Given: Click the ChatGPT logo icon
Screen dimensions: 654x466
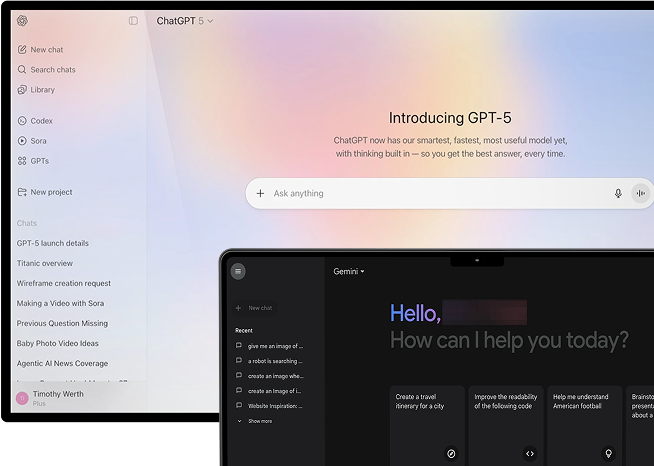Looking at the screenshot, I should [22, 21].
